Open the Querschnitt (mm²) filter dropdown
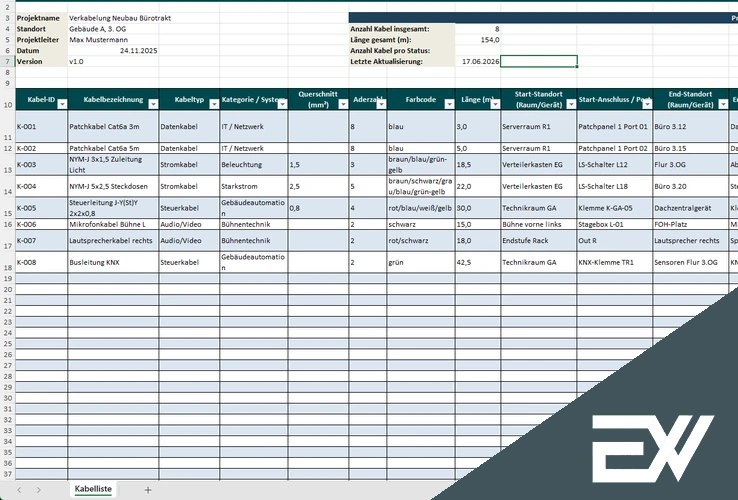This screenshot has width=738, height=500. tap(343, 105)
